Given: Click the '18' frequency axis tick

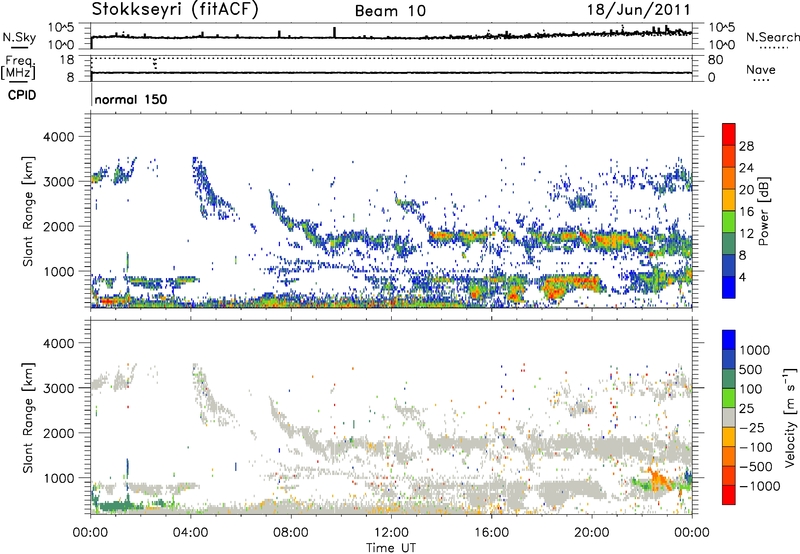Looking at the screenshot, I should click(x=67, y=60).
